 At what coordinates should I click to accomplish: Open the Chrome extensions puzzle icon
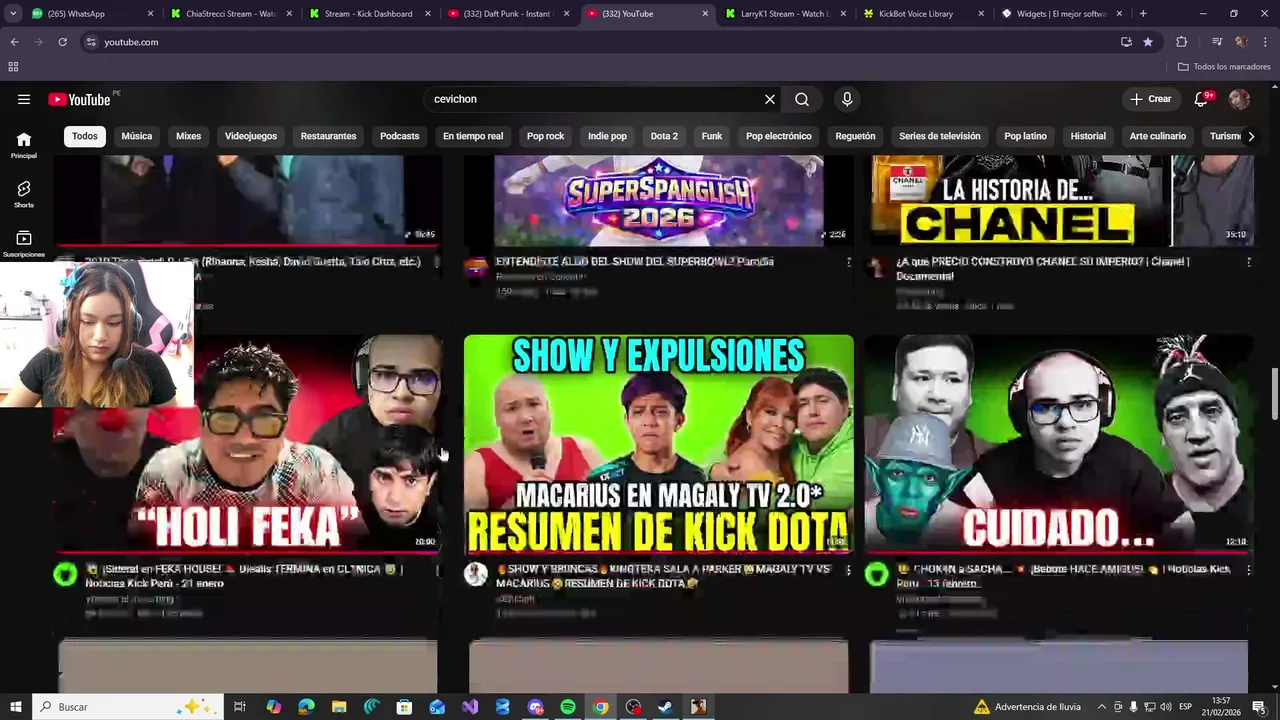click(x=1182, y=42)
